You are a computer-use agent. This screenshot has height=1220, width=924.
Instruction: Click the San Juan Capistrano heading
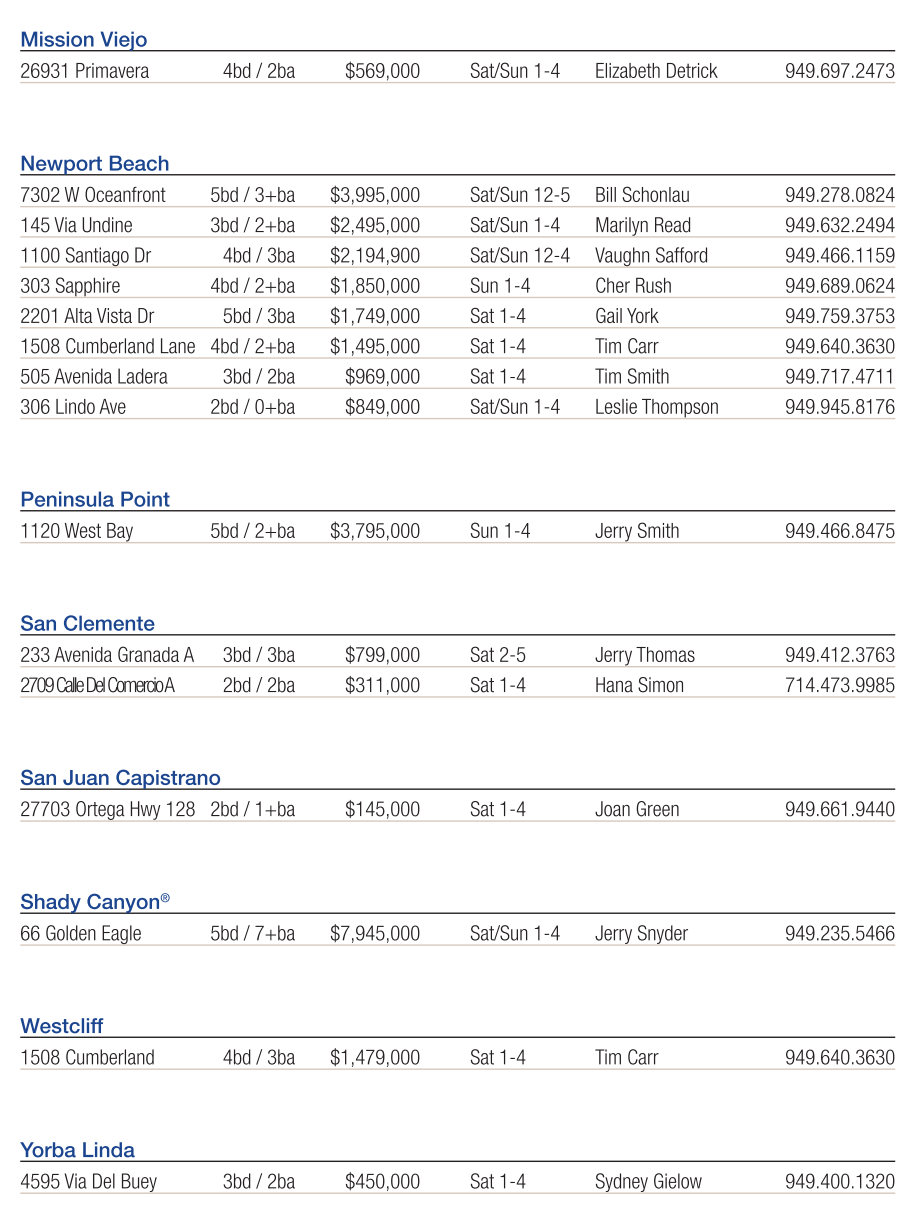[x=120, y=778]
